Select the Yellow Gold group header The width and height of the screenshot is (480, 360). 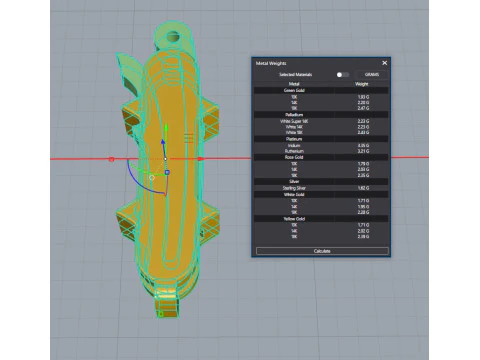pos(321,219)
